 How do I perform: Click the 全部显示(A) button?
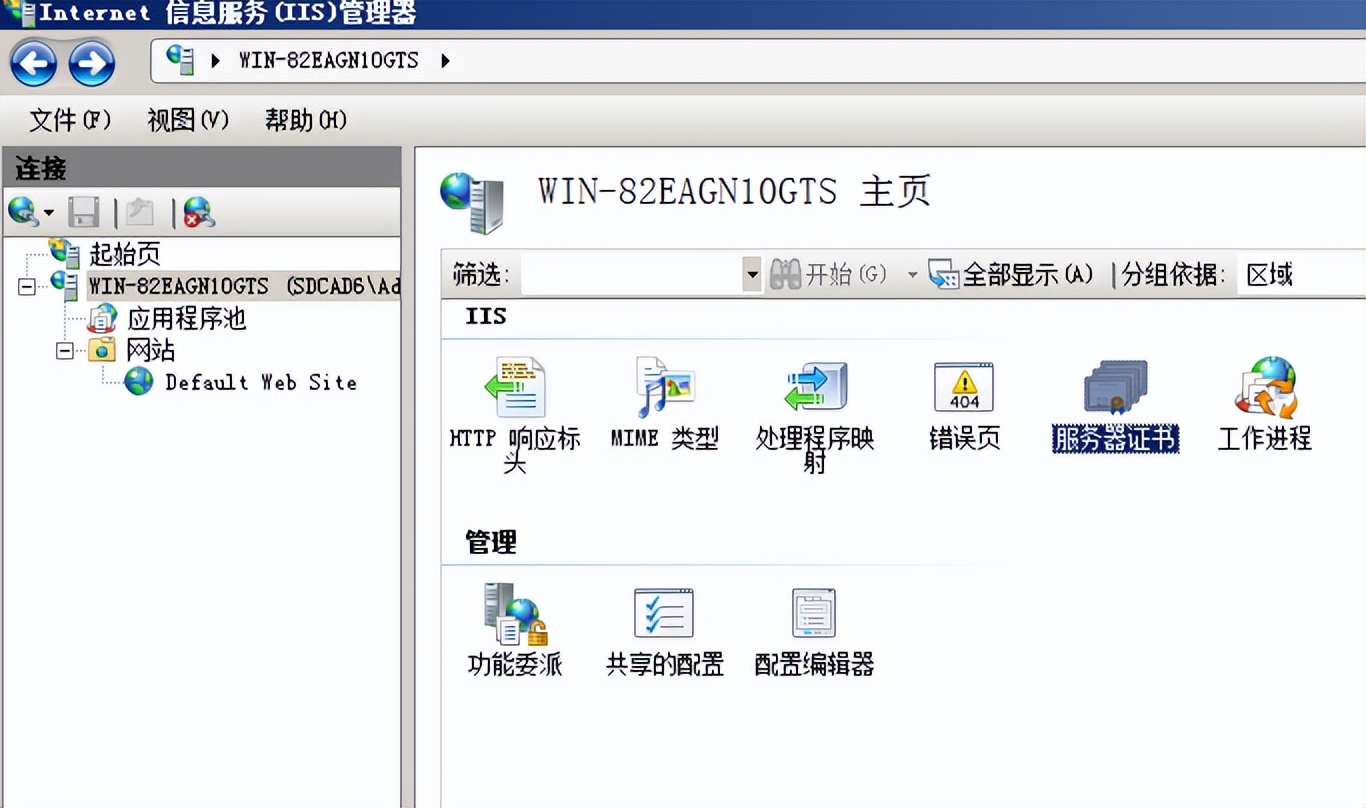pos(1011,274)
